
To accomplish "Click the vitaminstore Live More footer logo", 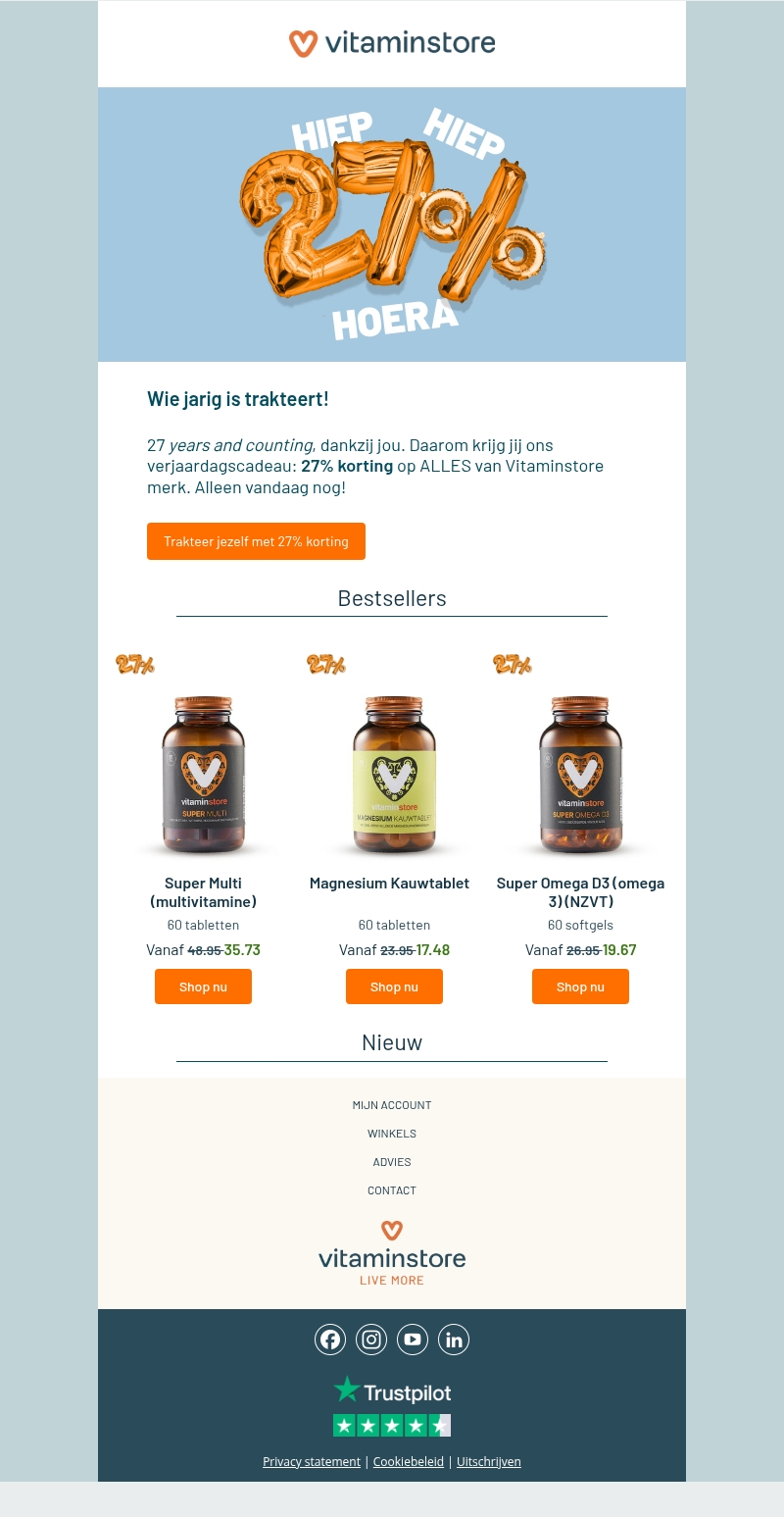I will (x=392, y=1253).
